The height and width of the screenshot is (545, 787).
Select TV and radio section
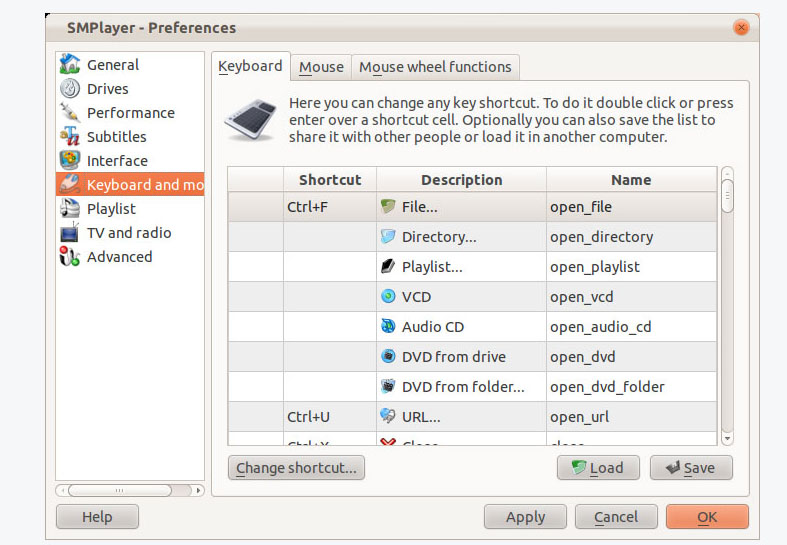pyautogui.click(x=129, y=233)
